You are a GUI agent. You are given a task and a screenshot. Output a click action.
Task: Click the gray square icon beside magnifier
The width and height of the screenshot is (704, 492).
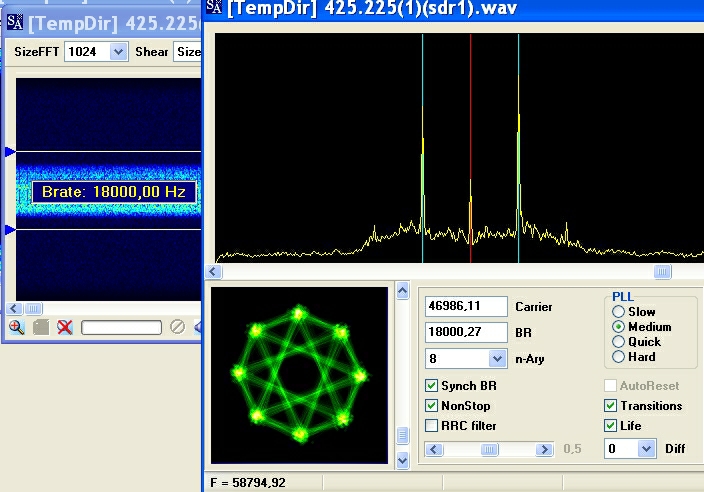[41, 327]
